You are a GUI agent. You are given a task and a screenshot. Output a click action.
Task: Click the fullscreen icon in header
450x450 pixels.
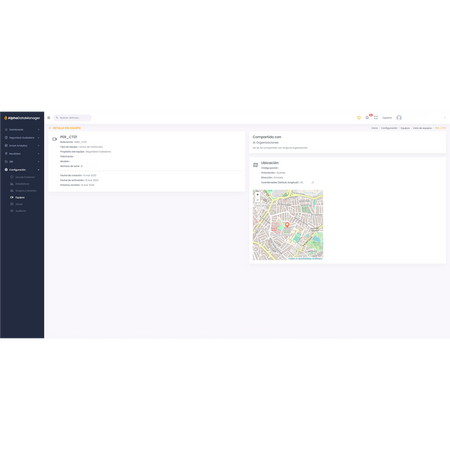pos(376,117)
